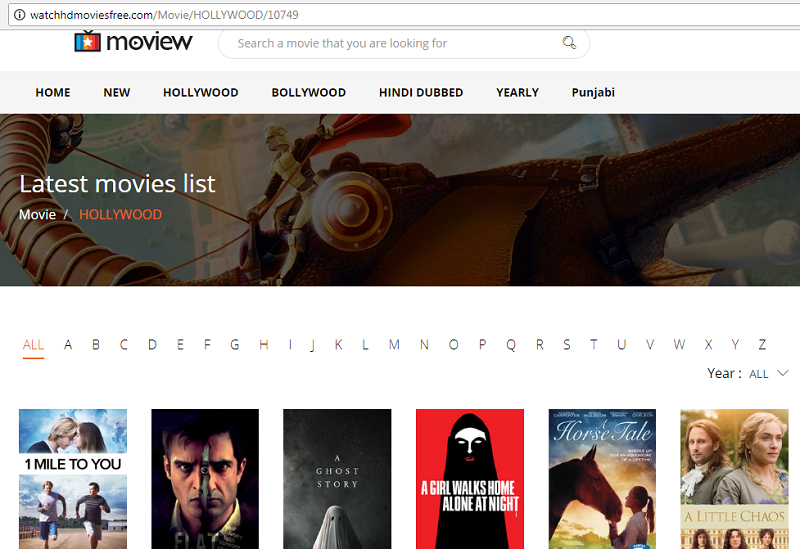
Task: Filter movies by letter U
Action: click(x=621, y=345)
